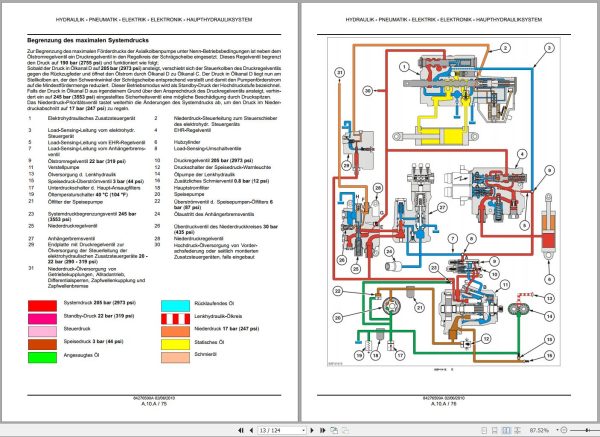Go to the first page
600x437 pixels.
(241, 430)
